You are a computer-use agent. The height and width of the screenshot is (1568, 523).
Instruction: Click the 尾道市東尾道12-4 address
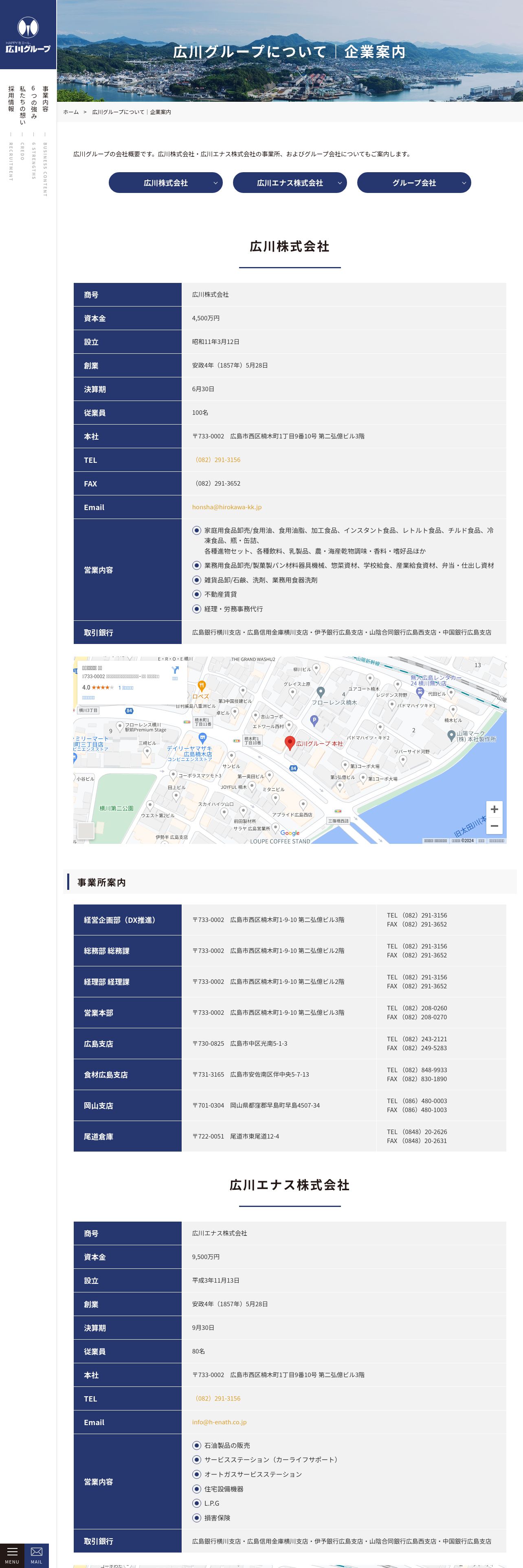click(255, 1137)
